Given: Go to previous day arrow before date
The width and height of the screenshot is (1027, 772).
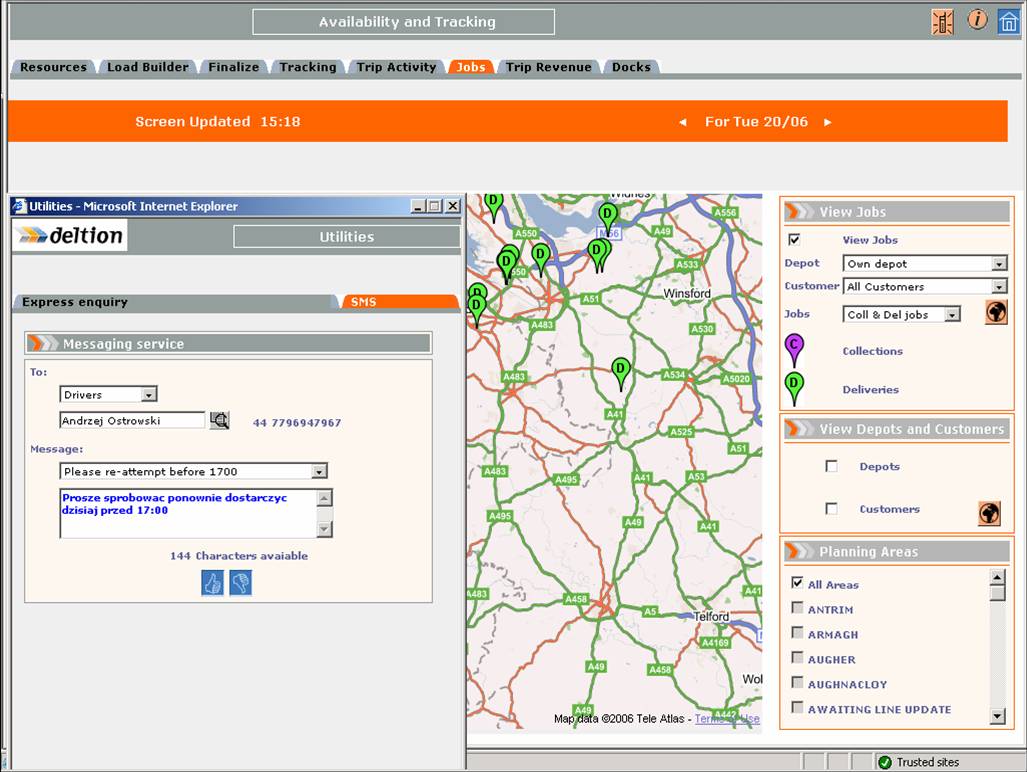Looking at the screenshot, I should pos(682,122).
